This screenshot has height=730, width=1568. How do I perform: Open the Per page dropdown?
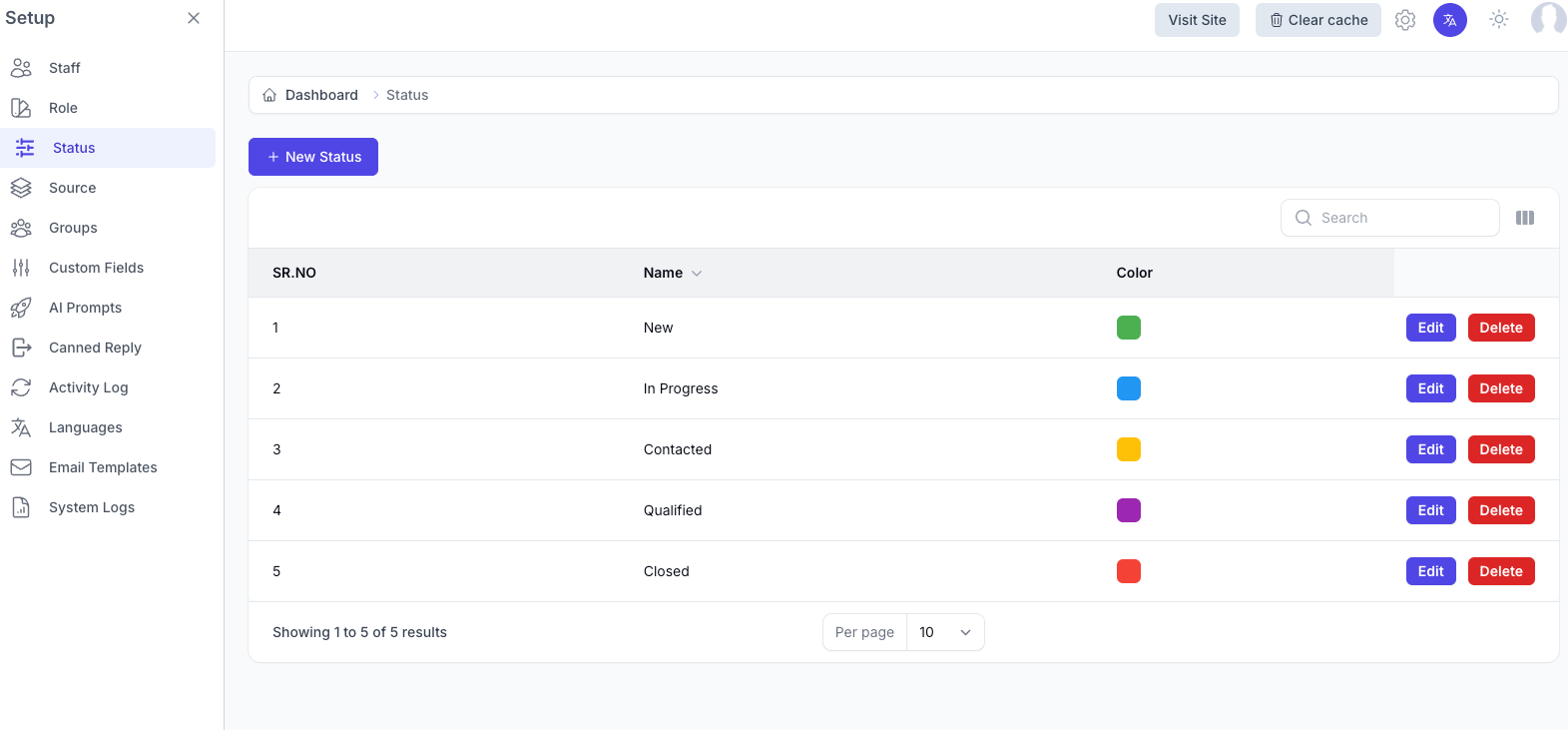(x=945, y=632)
